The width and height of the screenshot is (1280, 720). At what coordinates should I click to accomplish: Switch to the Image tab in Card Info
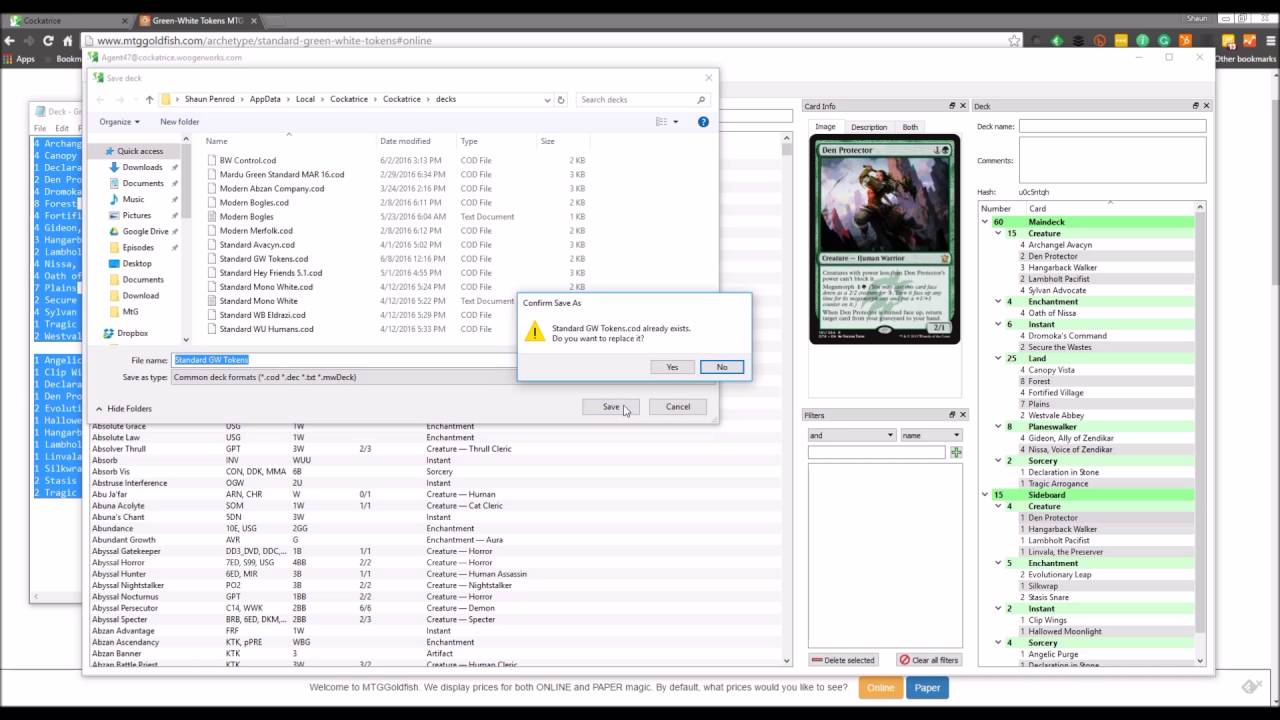825,127
